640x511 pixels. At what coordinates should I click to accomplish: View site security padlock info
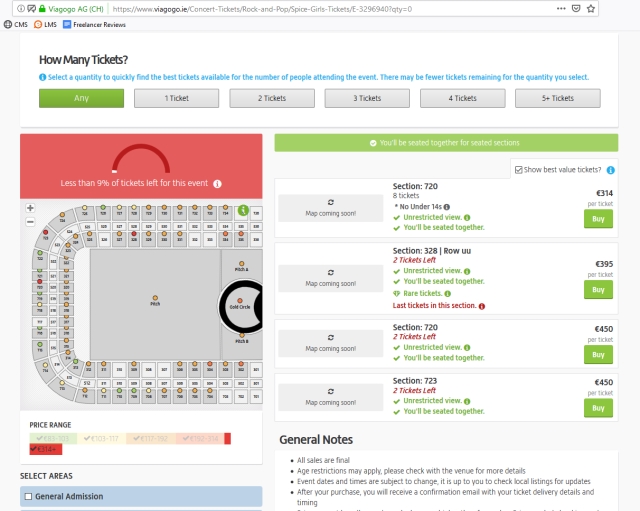42,9
